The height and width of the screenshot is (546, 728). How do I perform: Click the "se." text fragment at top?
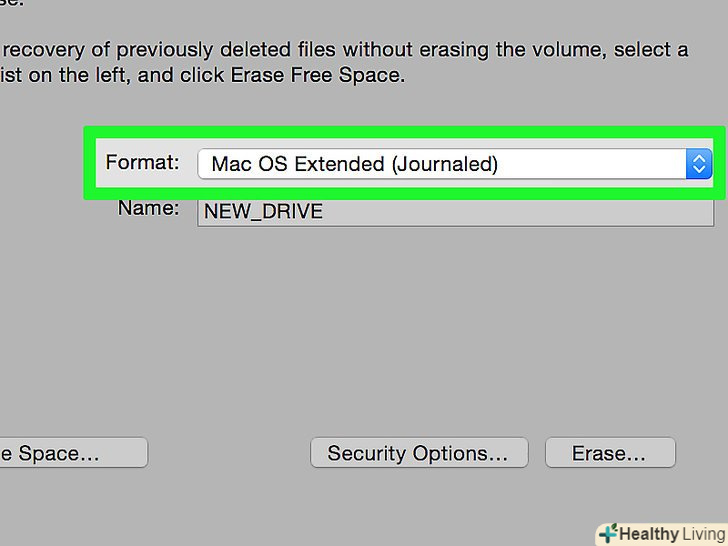(x=12, y=4)
